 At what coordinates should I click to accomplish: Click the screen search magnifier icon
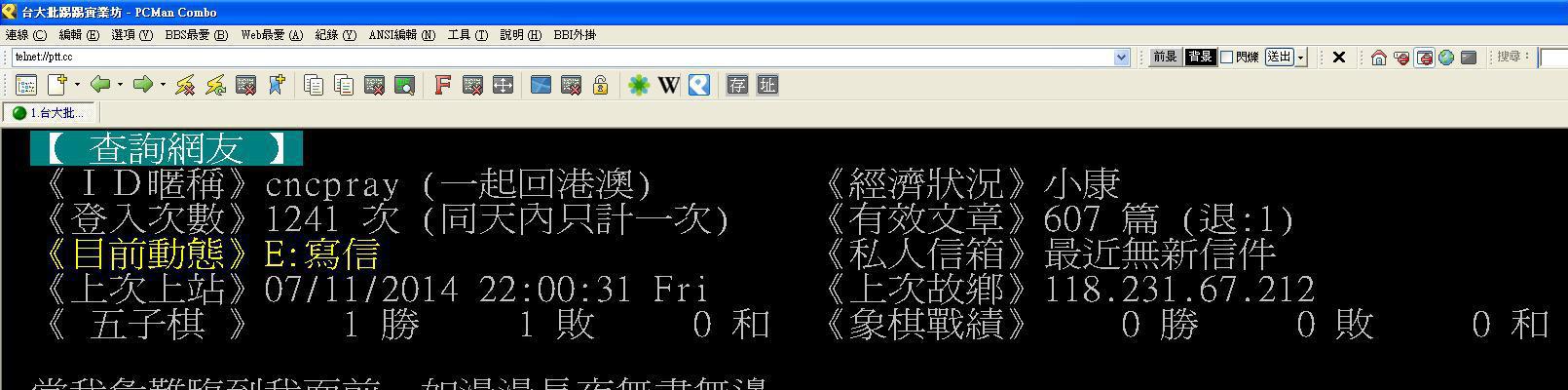404,85
